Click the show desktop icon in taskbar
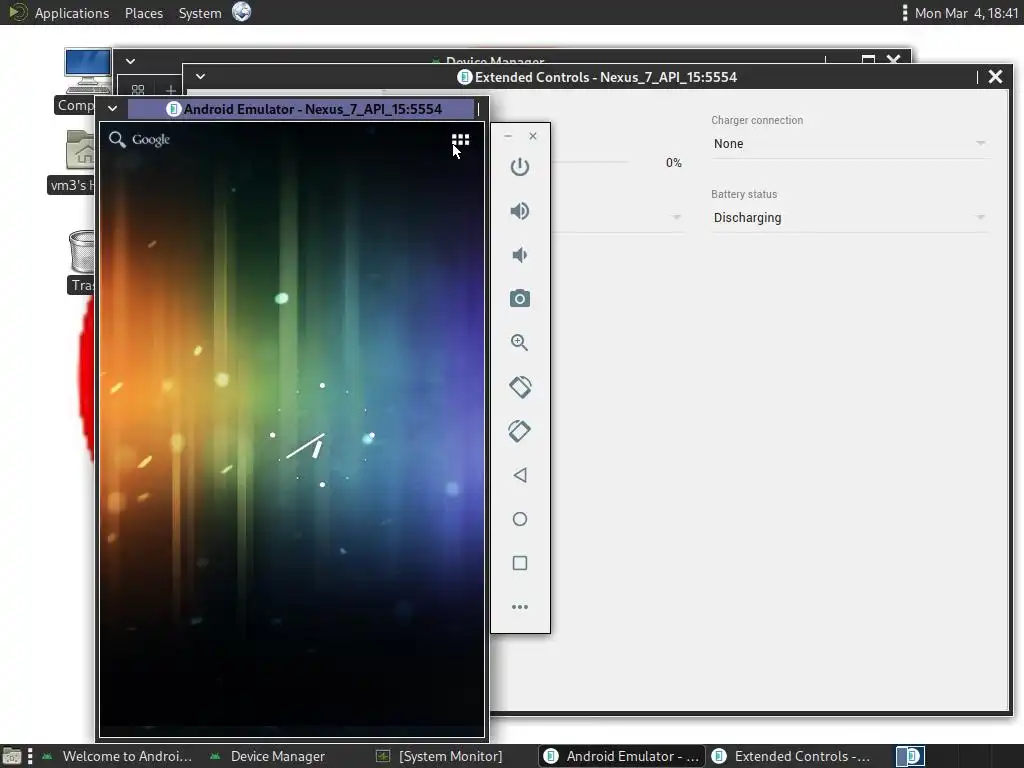 (11, 756)
